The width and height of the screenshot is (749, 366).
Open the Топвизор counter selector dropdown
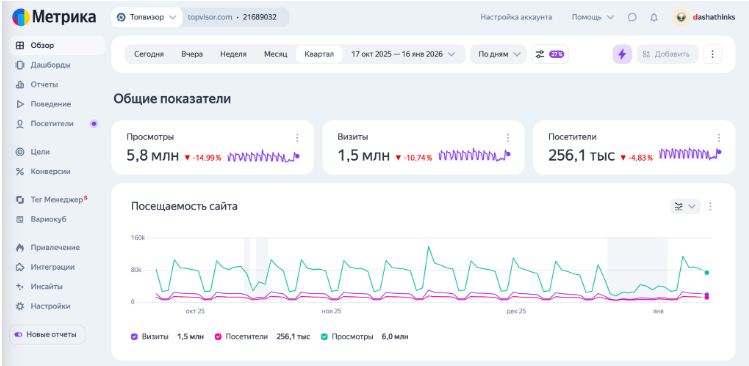[x=147, y=17]
